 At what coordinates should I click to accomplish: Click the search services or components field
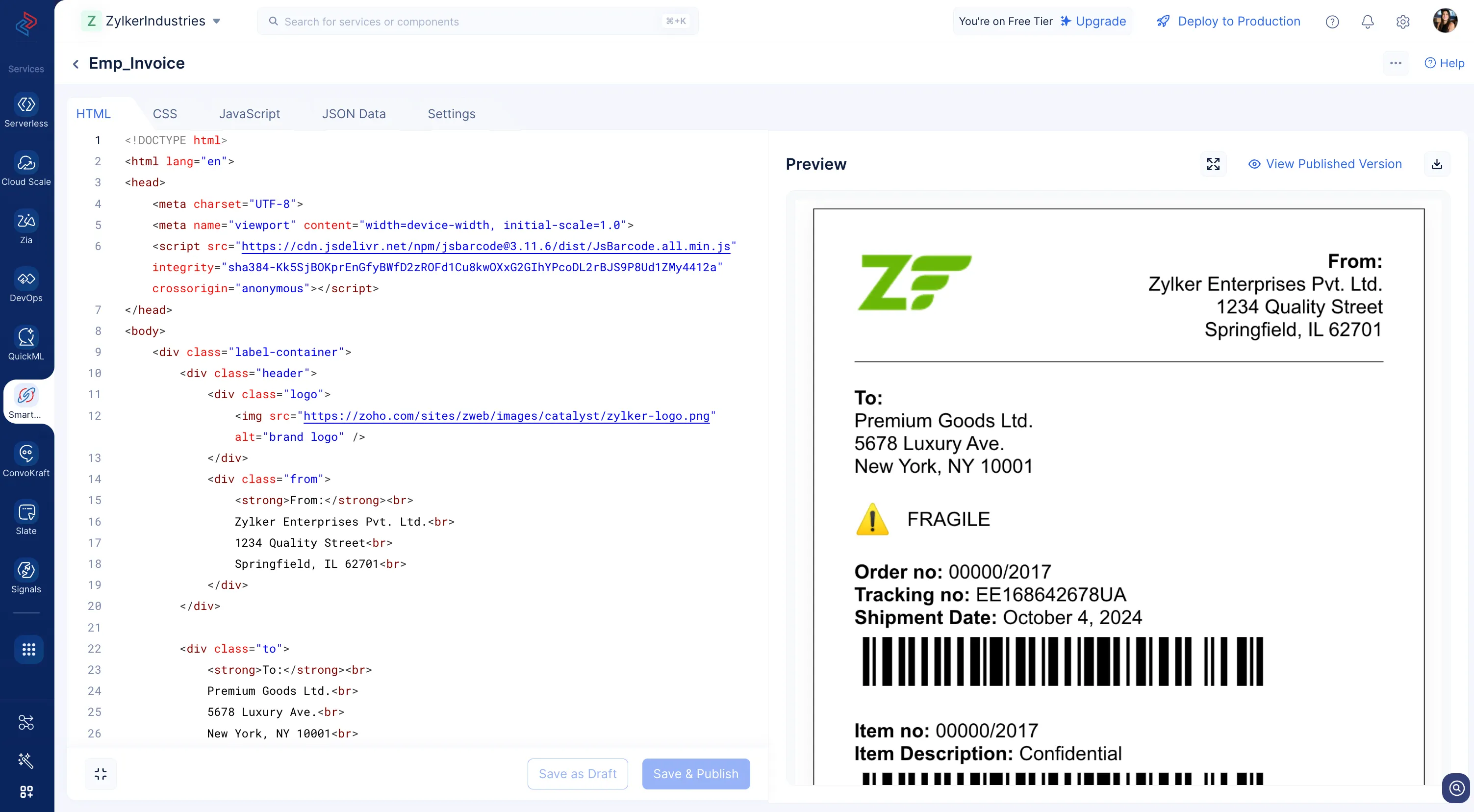[478, 21]
